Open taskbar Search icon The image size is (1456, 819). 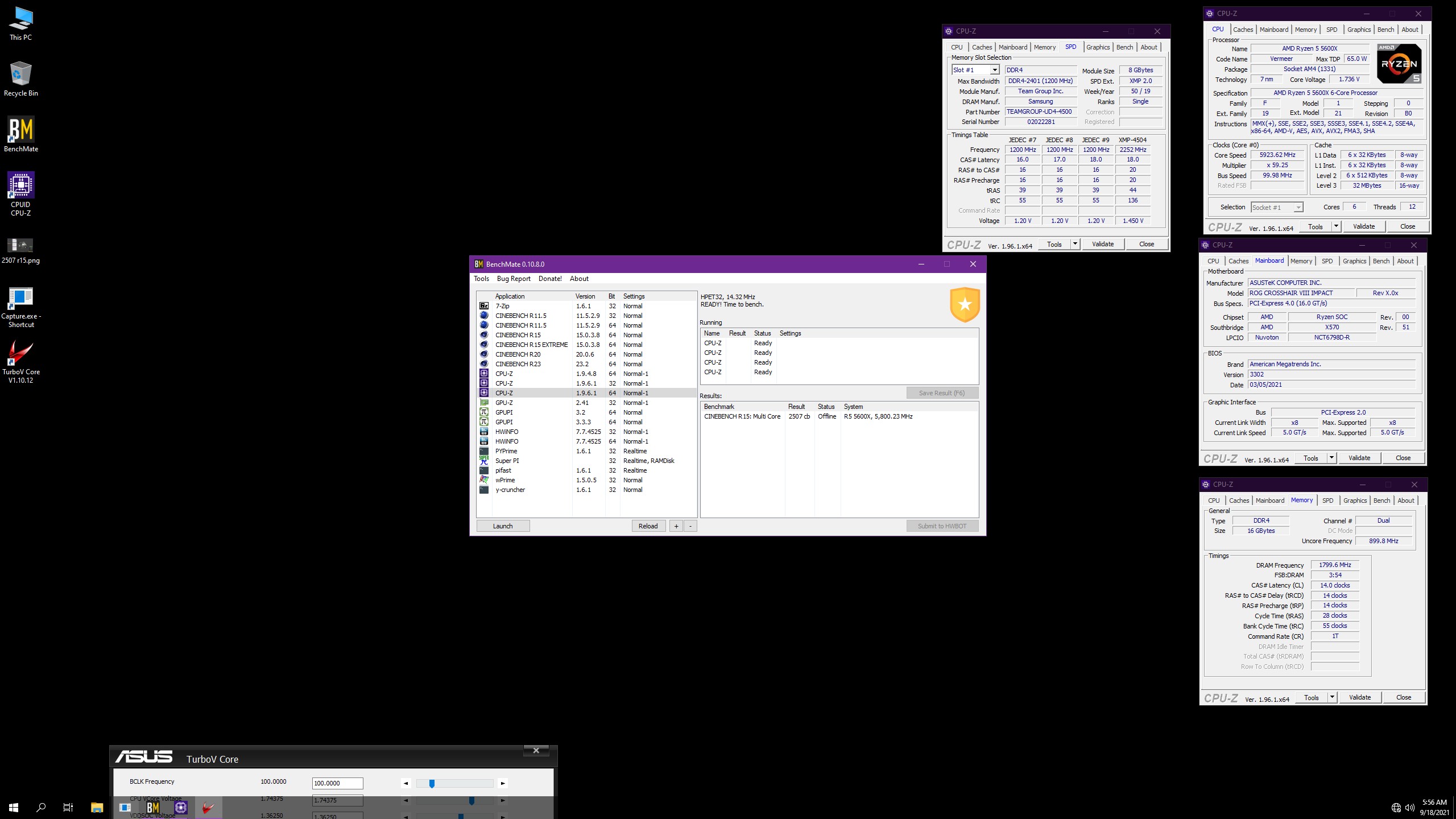point(41,807)
